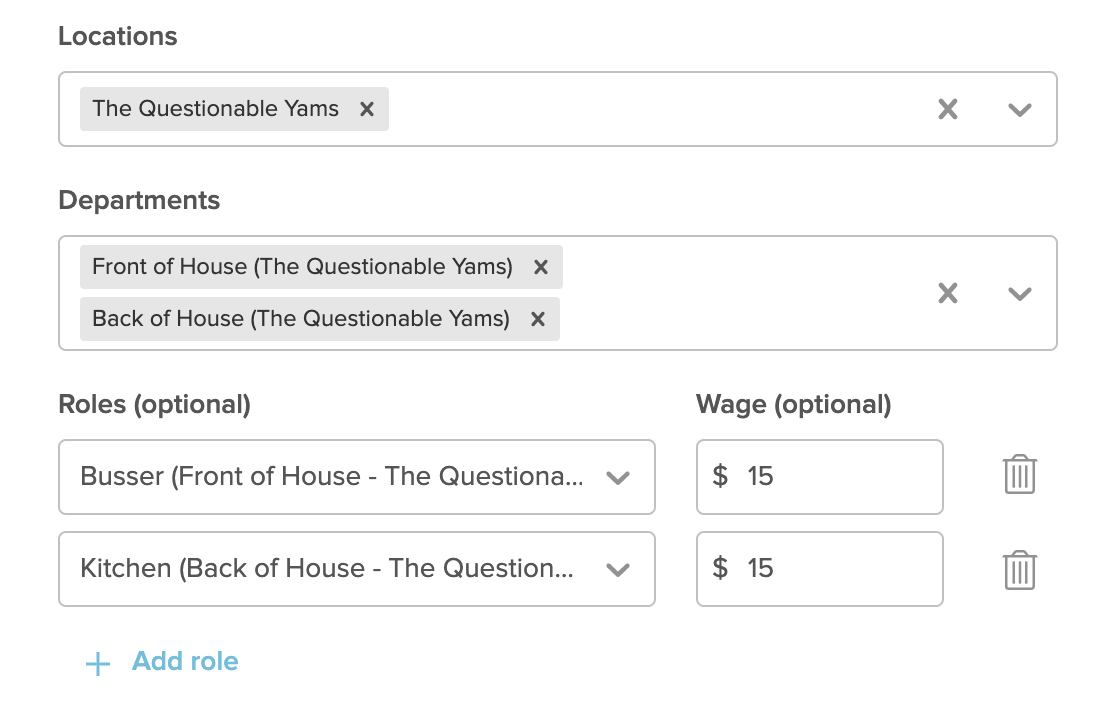Screen dimensions: 1114x726
Task: Remove The Questionable Yams location tag
Action: (x=367, y=109)
